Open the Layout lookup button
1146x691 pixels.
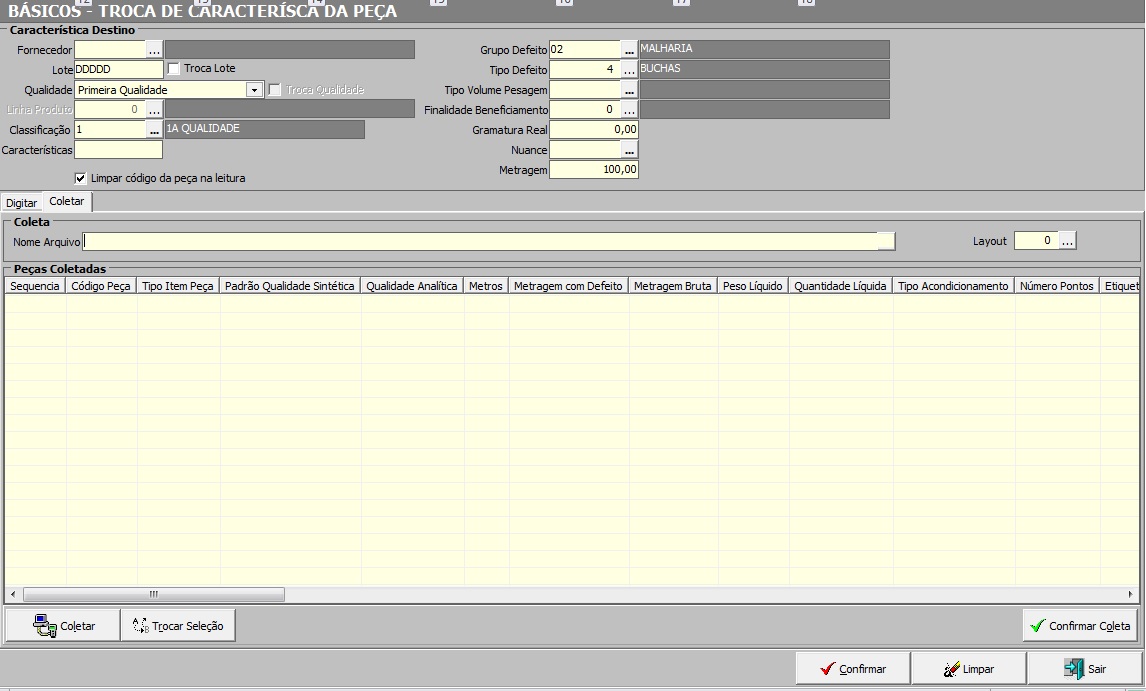1067,241
